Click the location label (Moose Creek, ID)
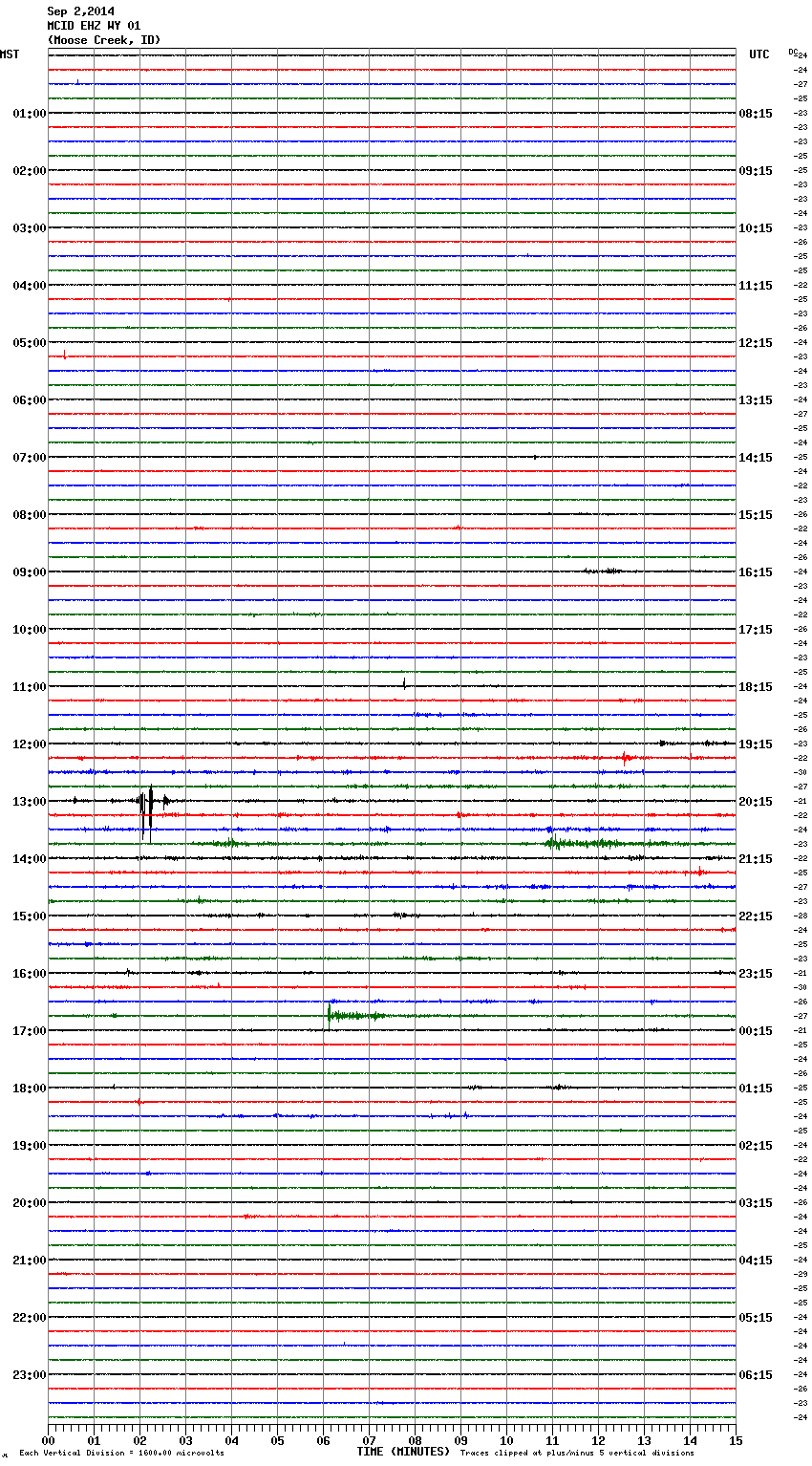This screenshot has width=812, height=1466. tap(104, 40)
